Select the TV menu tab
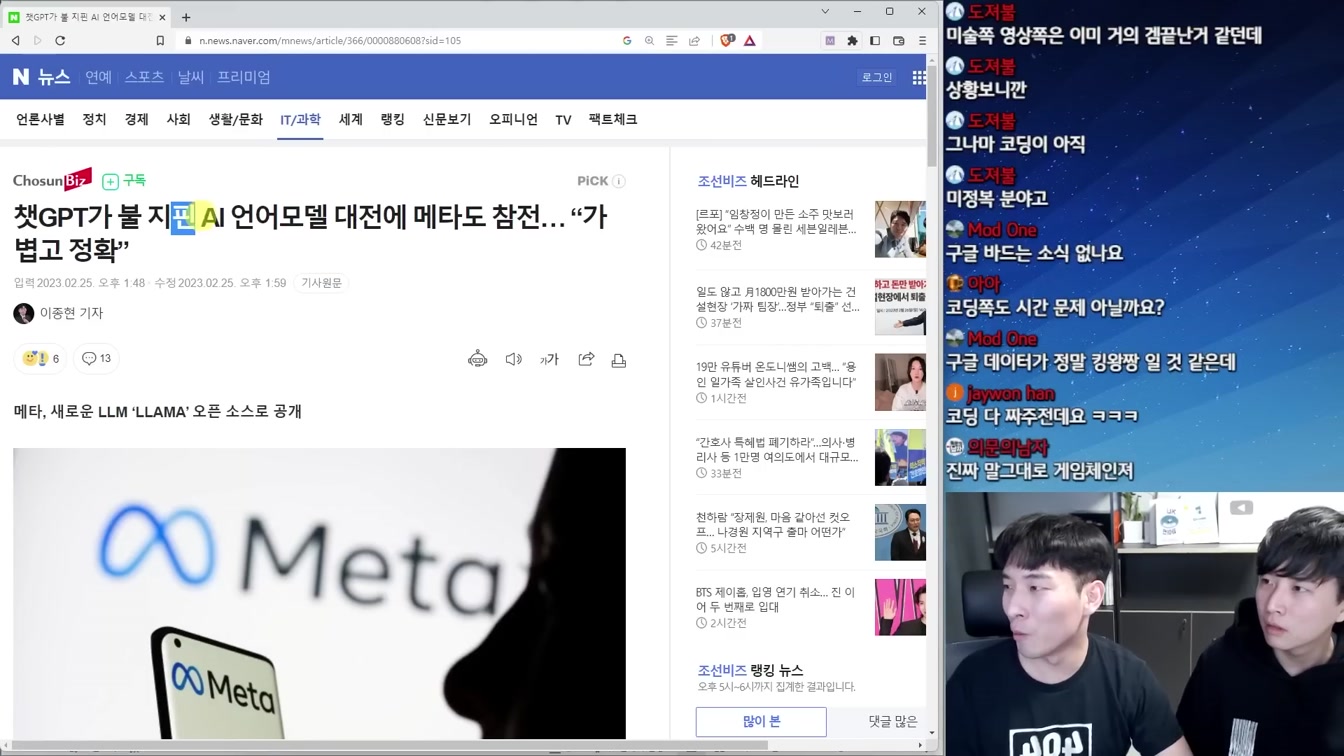 tap(563, 120)
